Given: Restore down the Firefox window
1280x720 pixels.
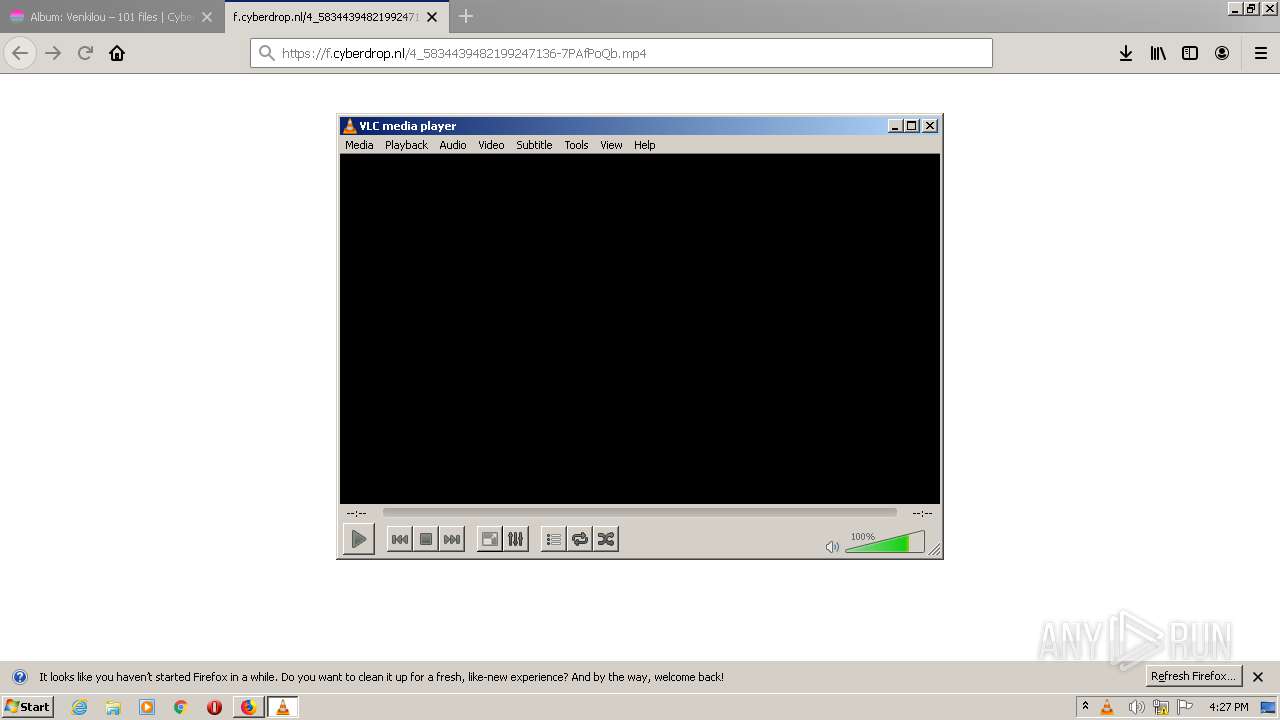Looking at the screenshot, I should click(x=1251, y=8).
